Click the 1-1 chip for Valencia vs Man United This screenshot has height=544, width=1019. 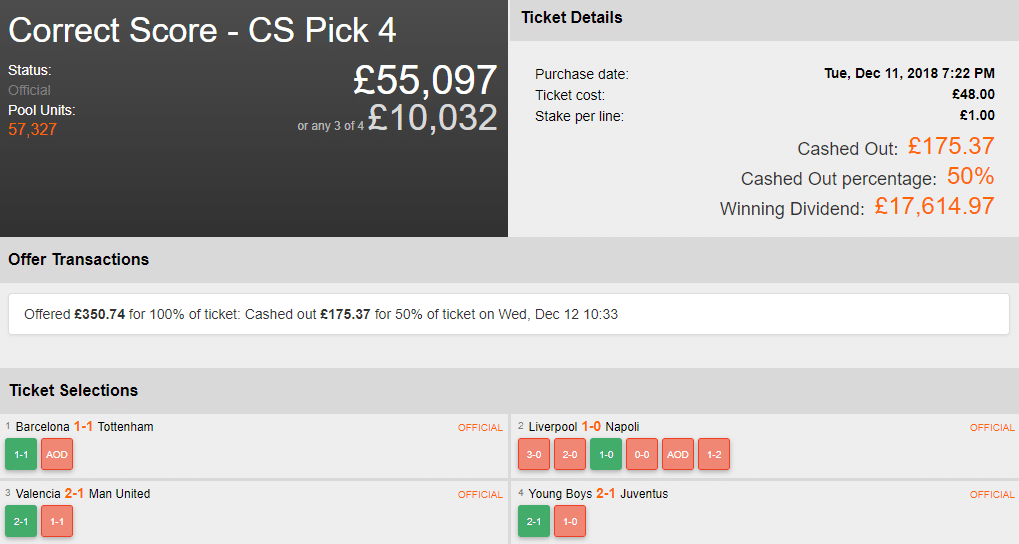(x=57, y=521)
